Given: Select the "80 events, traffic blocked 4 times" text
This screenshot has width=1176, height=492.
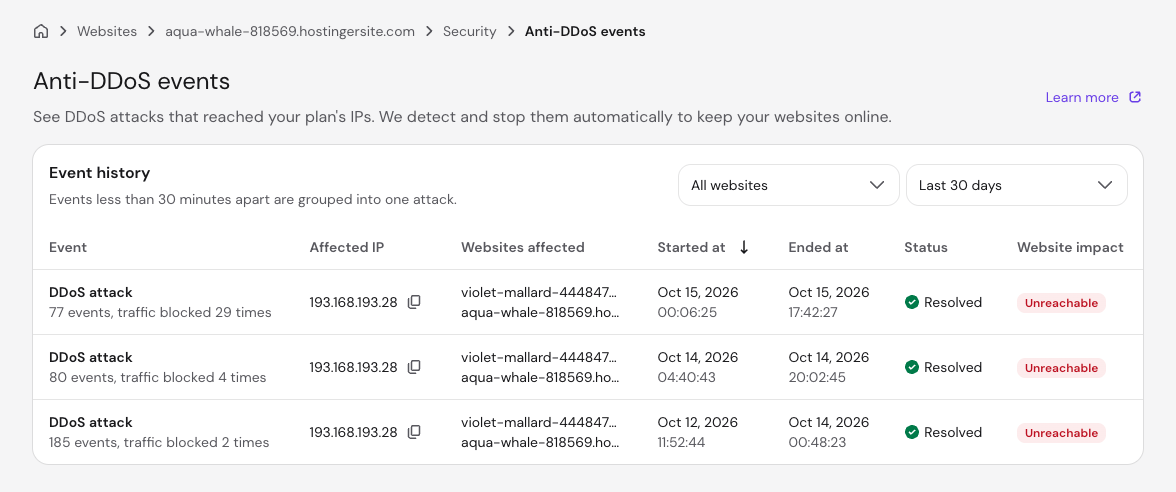Looking at the screenshot, I should (x=158, y=378).
